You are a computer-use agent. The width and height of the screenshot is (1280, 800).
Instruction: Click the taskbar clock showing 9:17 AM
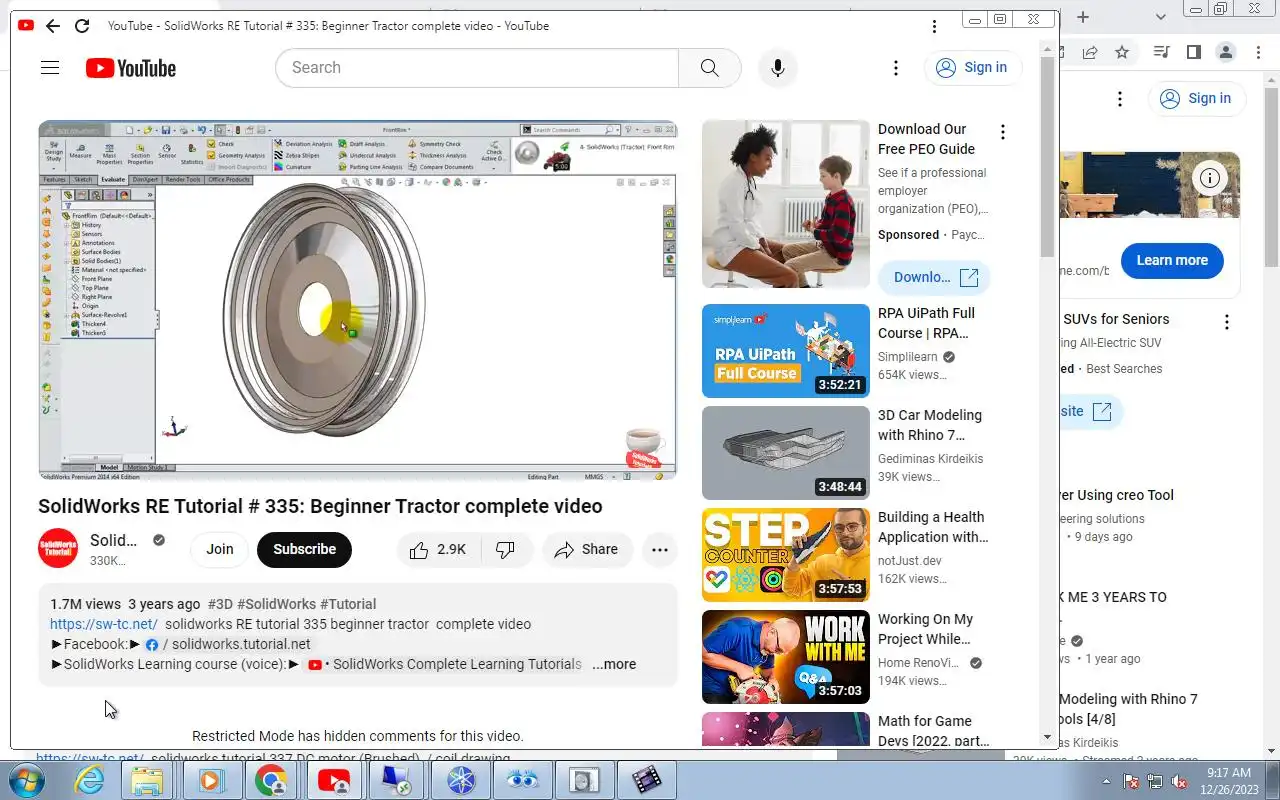click(1228, 781)
